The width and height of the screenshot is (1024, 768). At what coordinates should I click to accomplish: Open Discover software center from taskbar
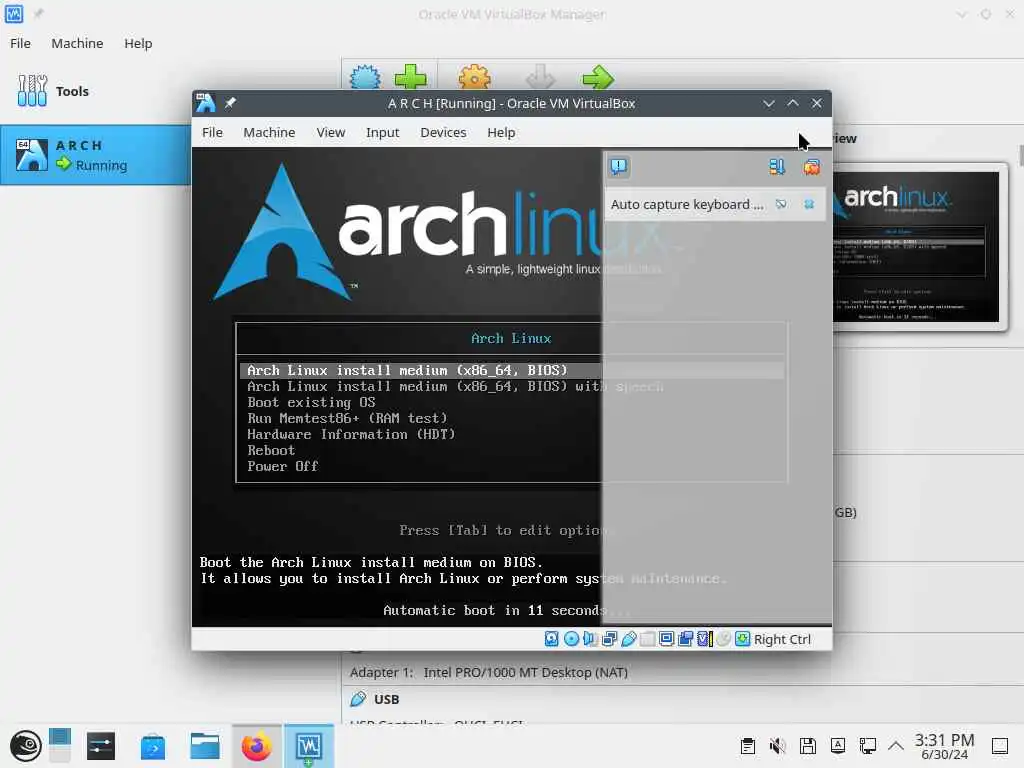153,746
